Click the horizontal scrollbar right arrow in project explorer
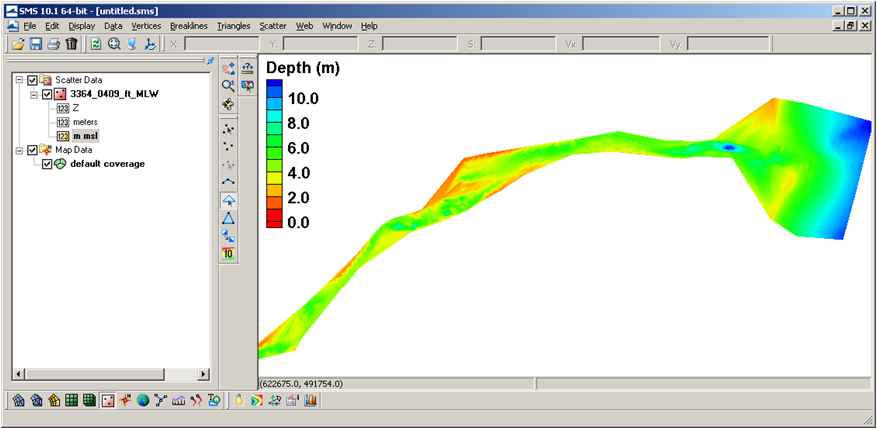The height and width of the screenshot is (429, 877). click(x=204, y=374)
